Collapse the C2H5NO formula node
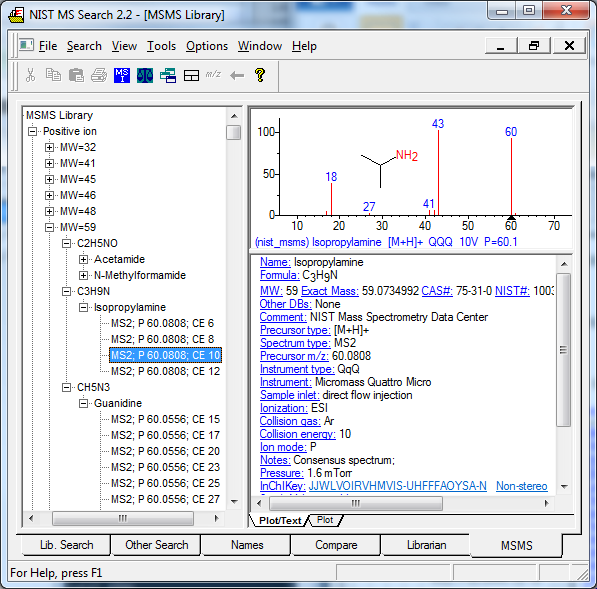This screenshot has height=589, width=597. 66,243
